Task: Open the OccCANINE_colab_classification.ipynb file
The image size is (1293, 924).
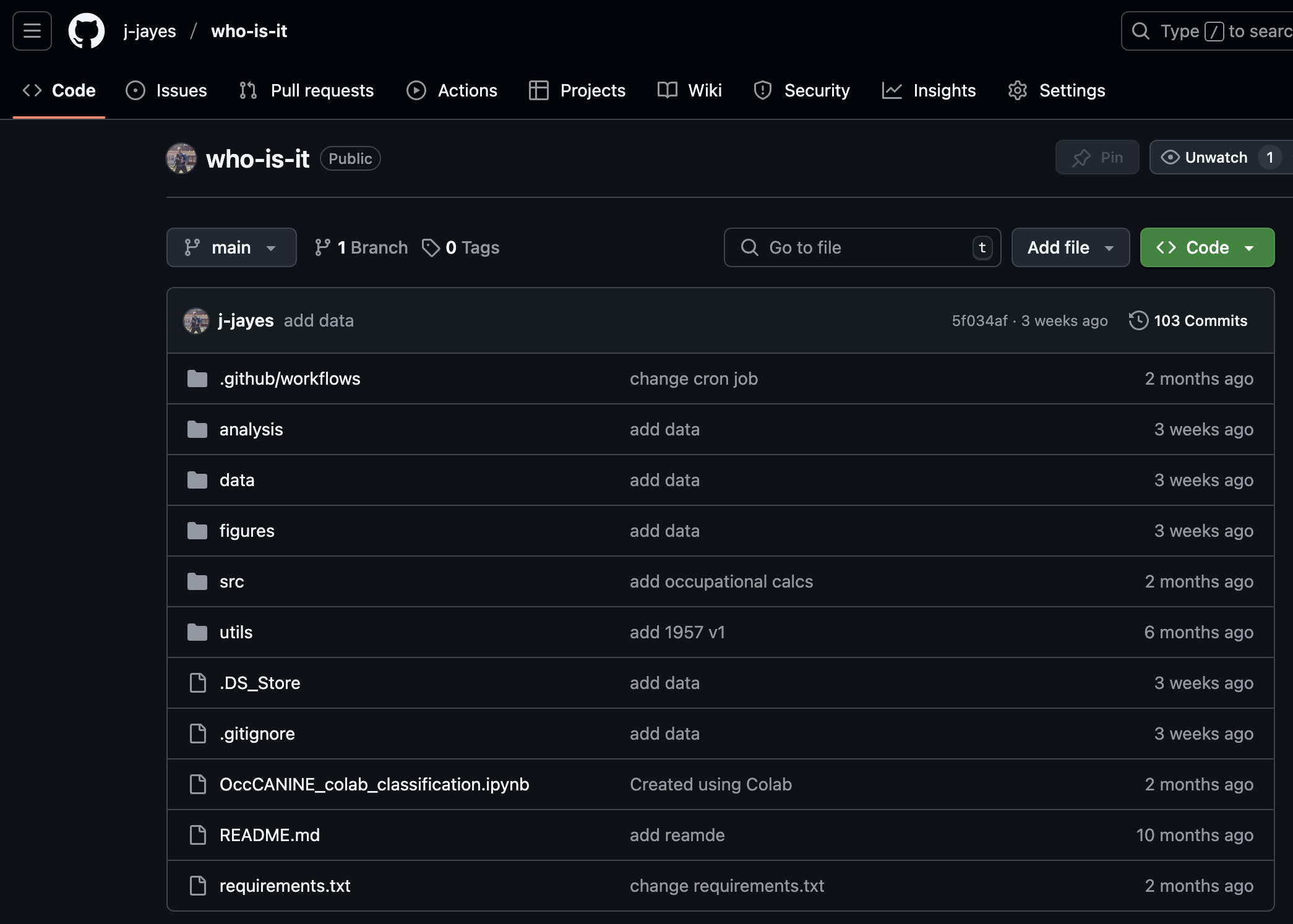Action: point(374,784)
